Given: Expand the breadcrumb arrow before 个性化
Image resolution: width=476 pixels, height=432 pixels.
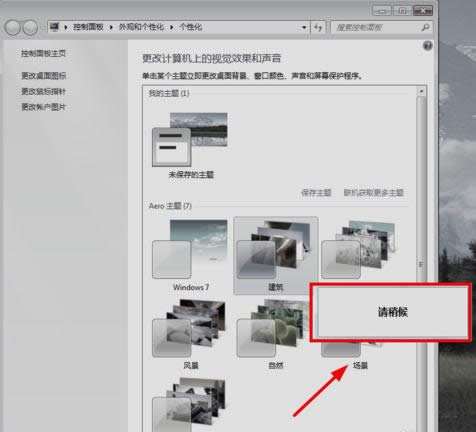Looking at the screenshot, I should coord(172,27).
